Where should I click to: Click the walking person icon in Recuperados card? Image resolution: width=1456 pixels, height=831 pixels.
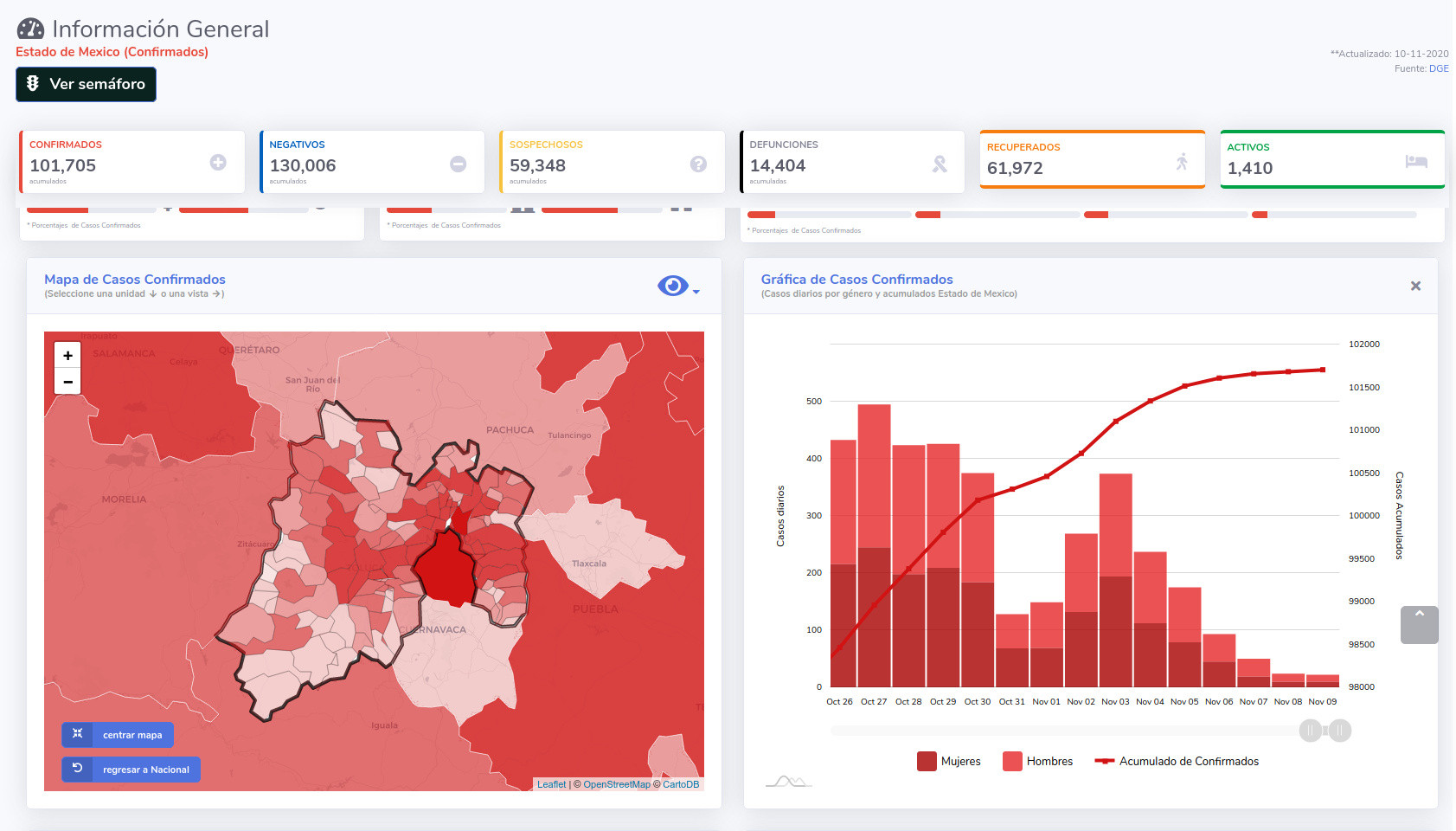[1182, 162]
